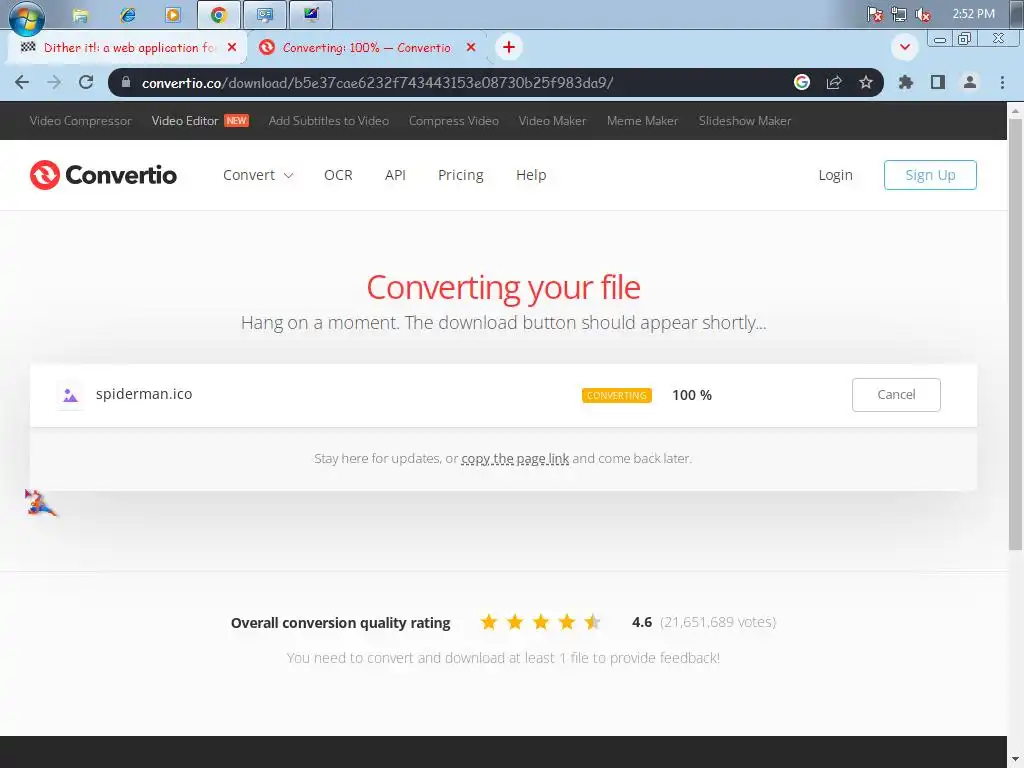Open the Chrome profile icon
The width and height of the screenshot is (1024, 768).
[x=970, y=82]
